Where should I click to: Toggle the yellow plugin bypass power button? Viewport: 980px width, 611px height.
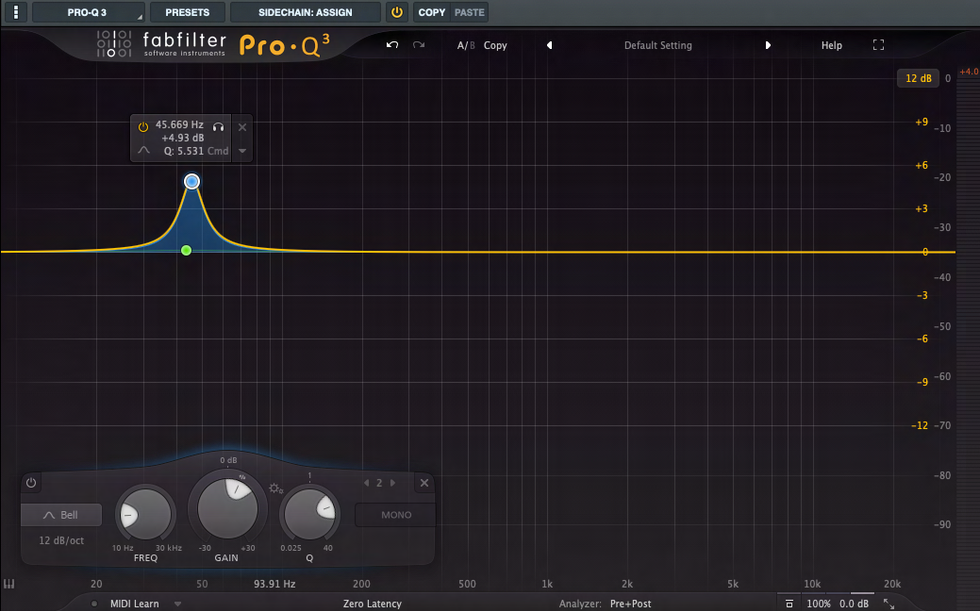tap(397, 12)
